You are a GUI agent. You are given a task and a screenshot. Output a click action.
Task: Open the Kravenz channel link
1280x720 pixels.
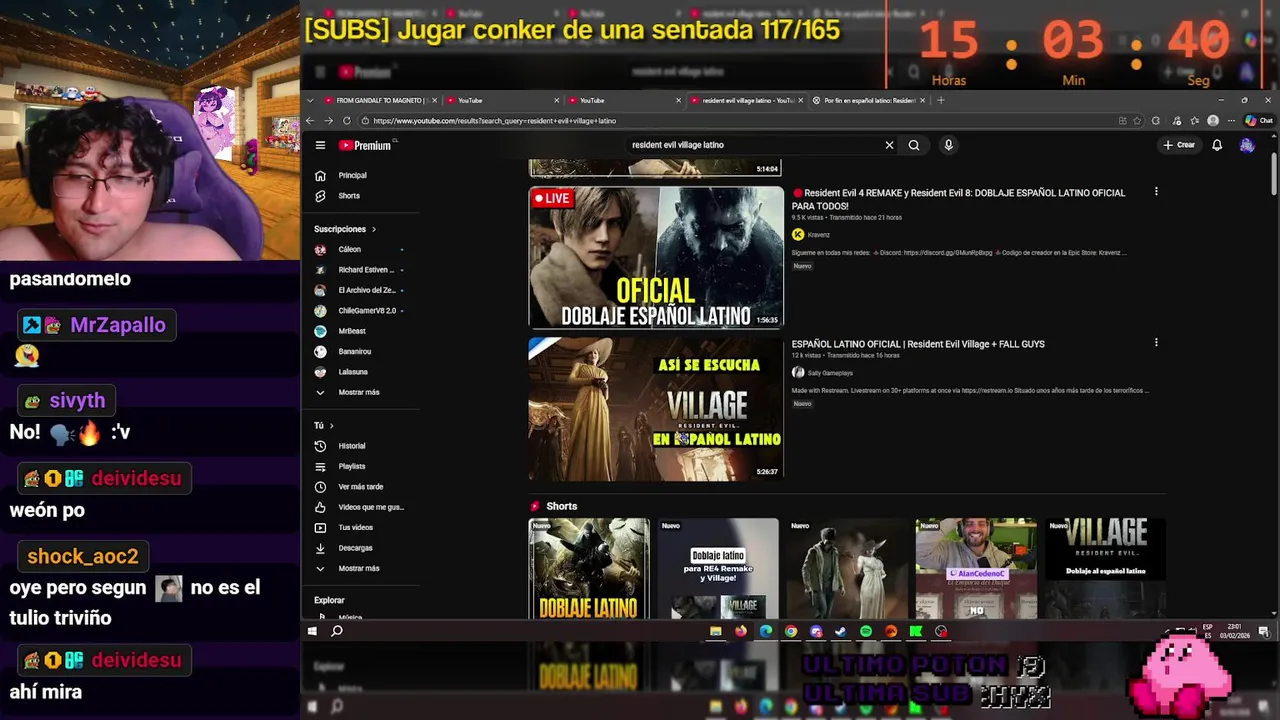pyautogui.click(x=818, y=235)
